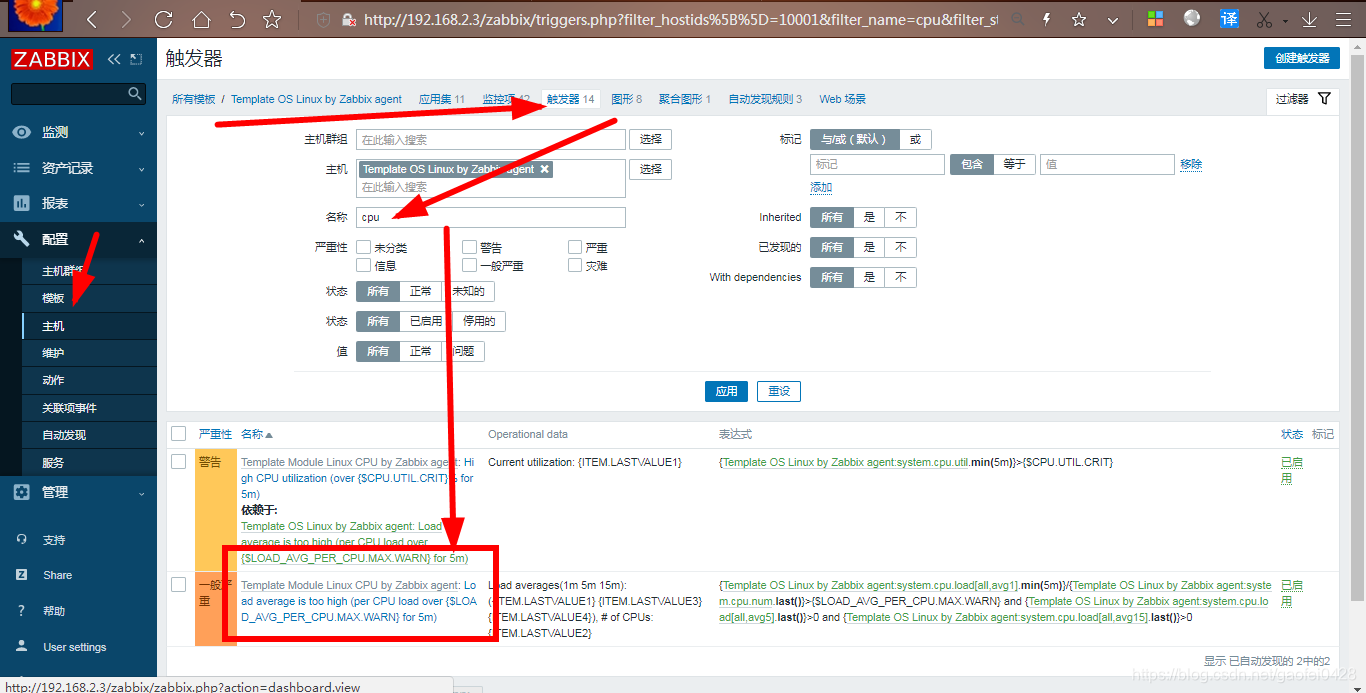Image resolution: width=1366 pixels, height=693 pixels.
Task: Tick the 未分类 severity checkbox
Action: [364, 247]
